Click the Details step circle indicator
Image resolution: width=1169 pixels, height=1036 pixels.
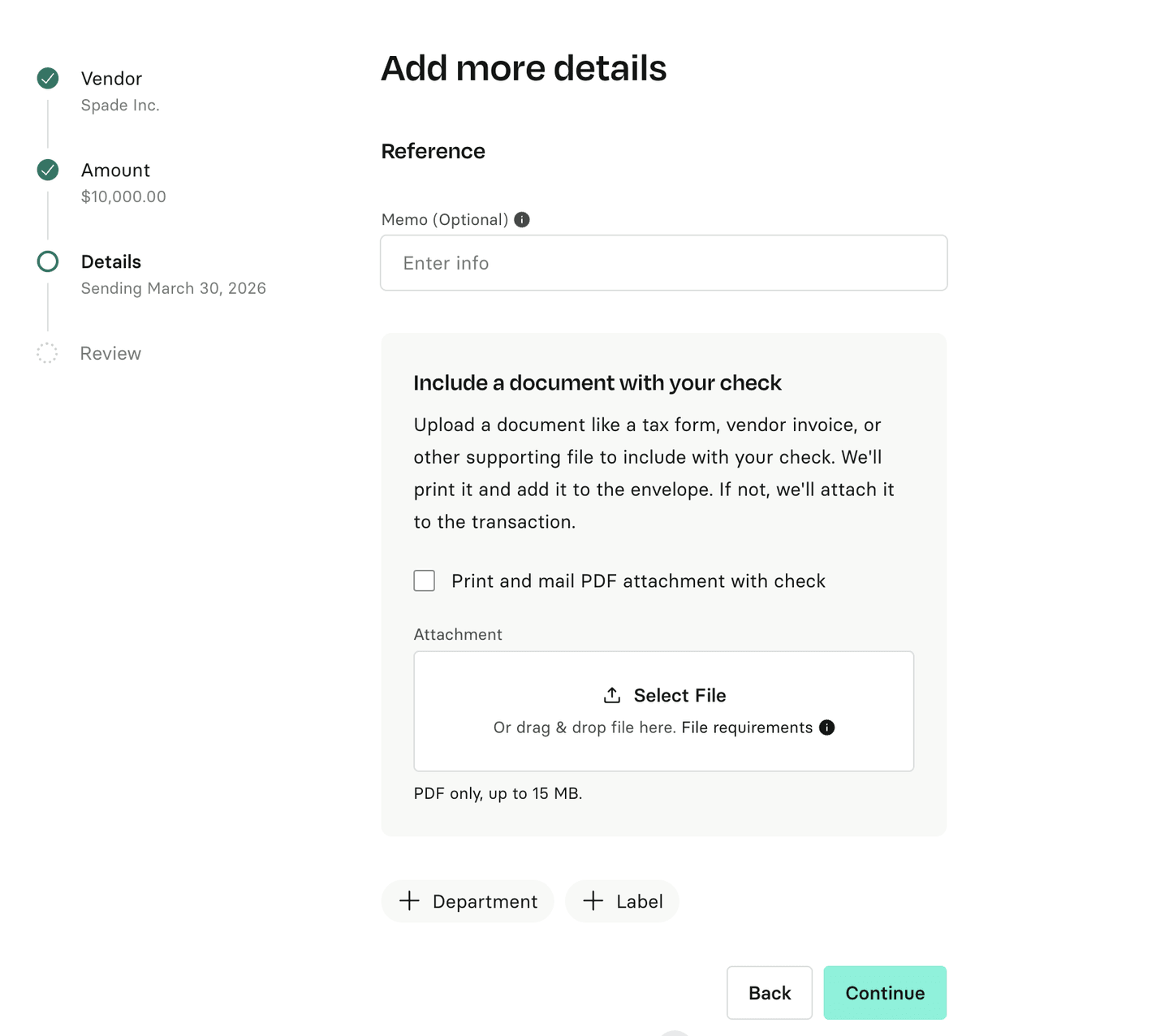coord(48,261)
